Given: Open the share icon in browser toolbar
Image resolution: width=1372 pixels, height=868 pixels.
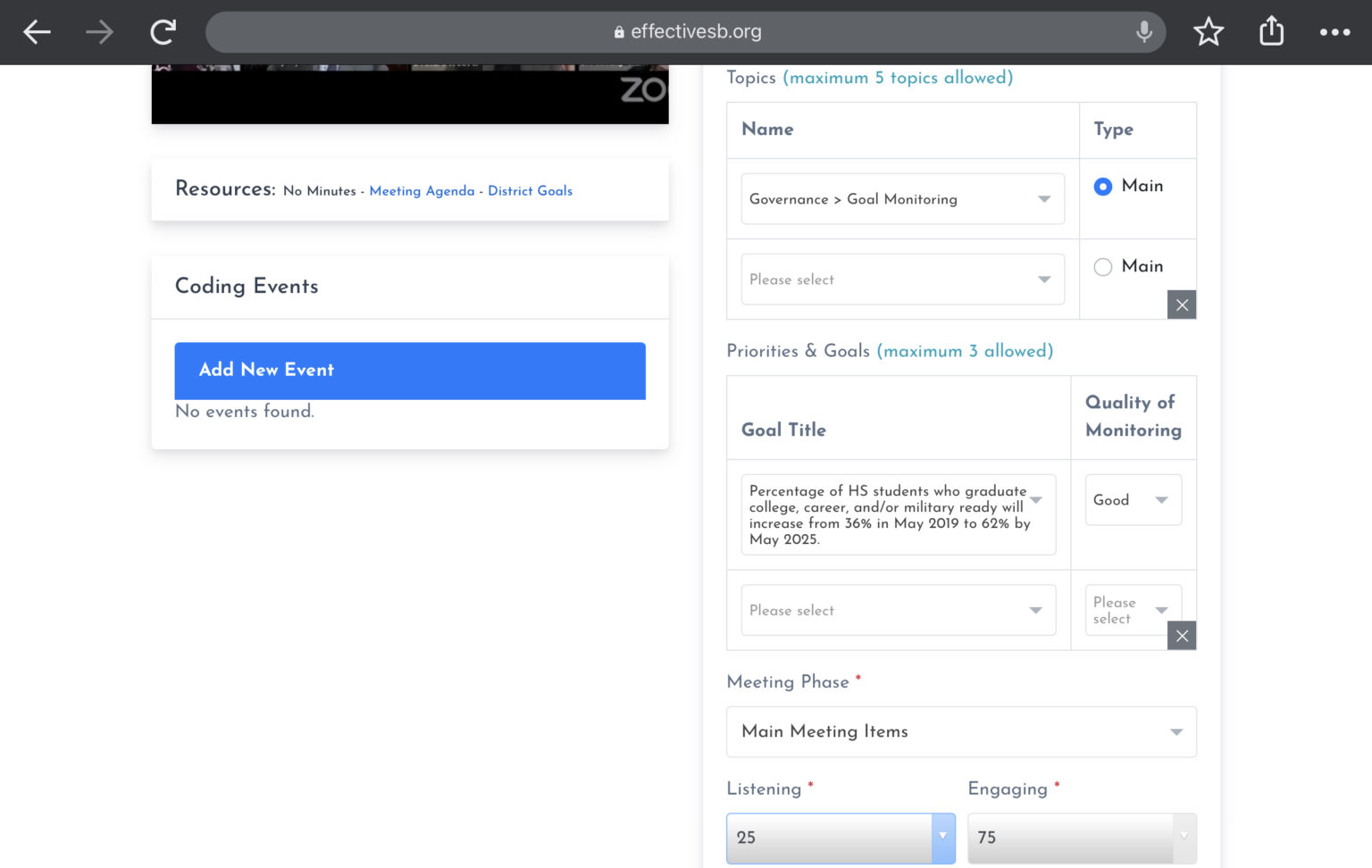Looking at the screenshot, I should 1271,31.
